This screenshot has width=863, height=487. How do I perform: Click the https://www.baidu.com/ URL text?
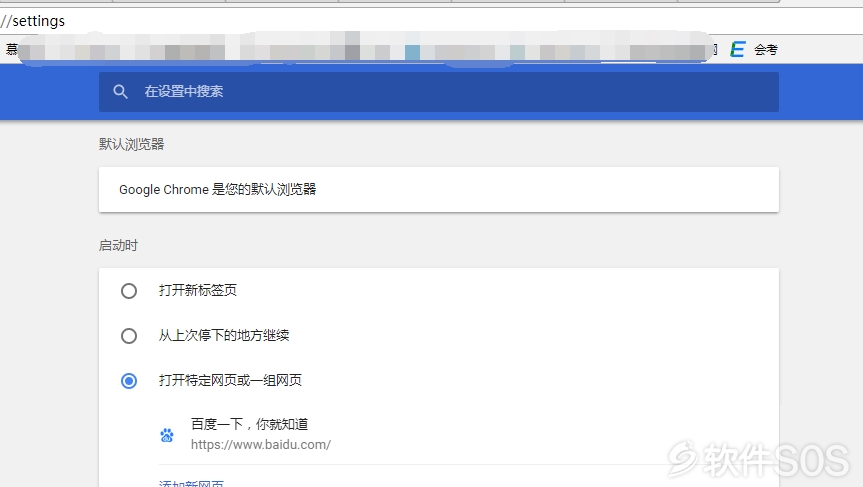pos(261,445)
